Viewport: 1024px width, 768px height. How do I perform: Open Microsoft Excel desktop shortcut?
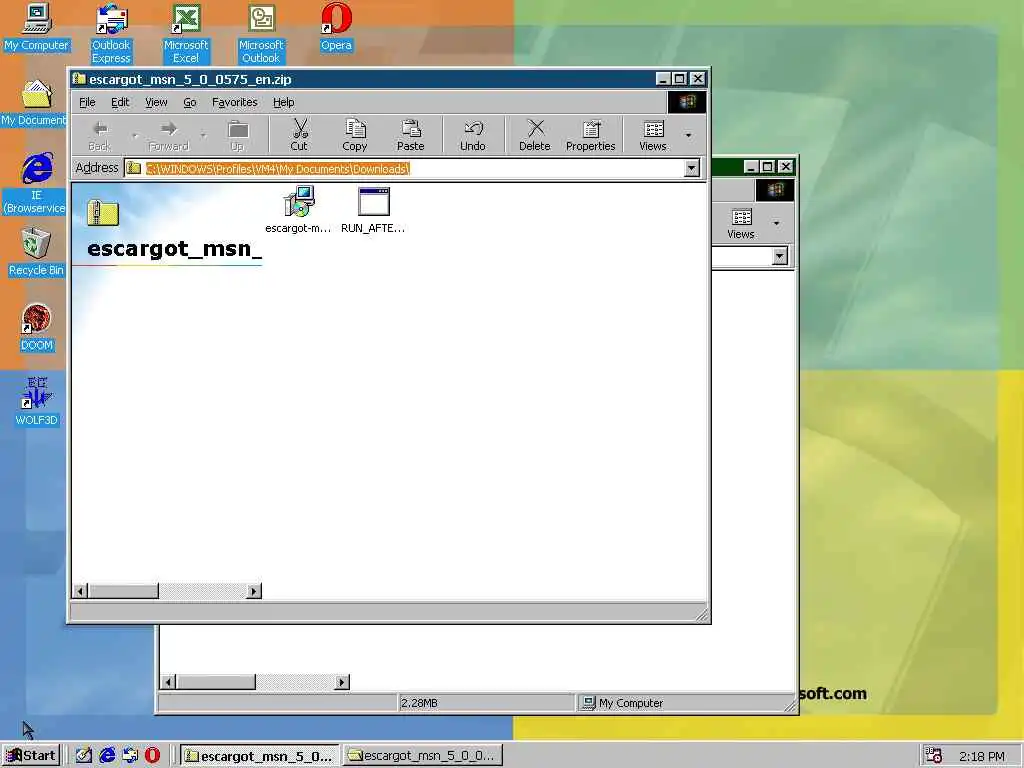186,34
